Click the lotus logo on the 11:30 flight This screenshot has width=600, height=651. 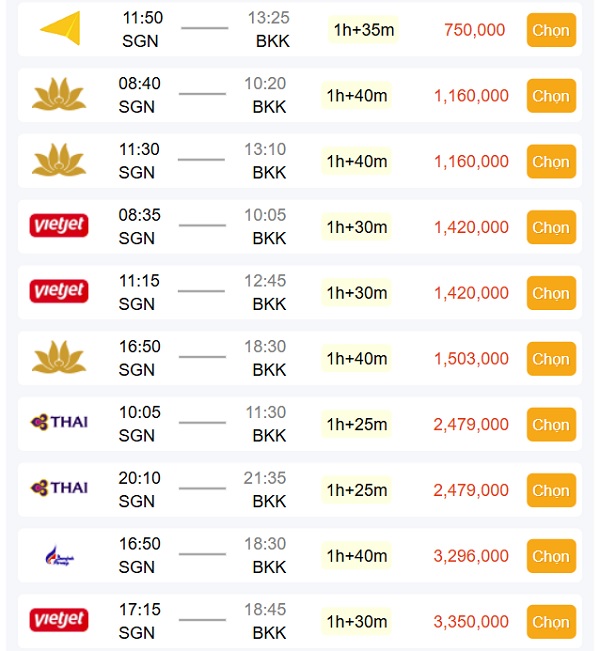coord(60,161)
